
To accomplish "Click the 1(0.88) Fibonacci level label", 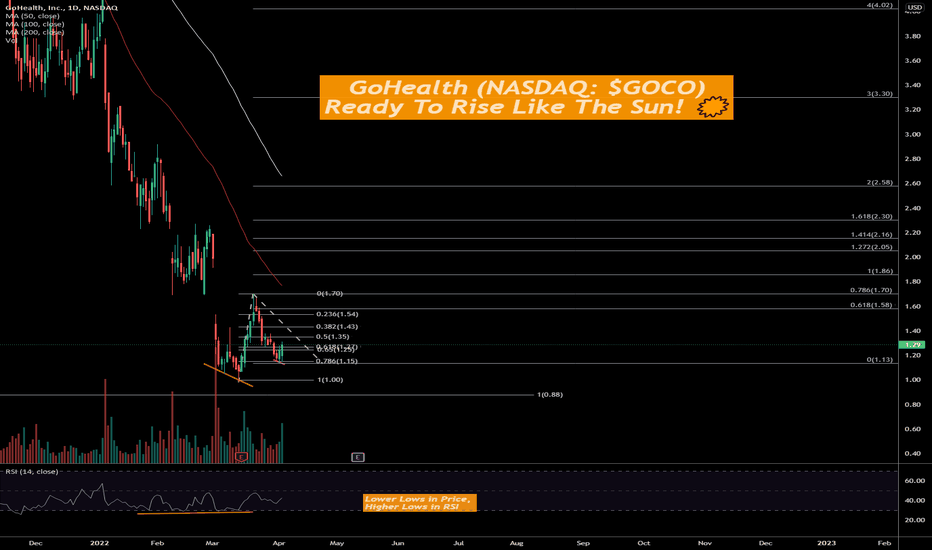I will tap(550, 395).
